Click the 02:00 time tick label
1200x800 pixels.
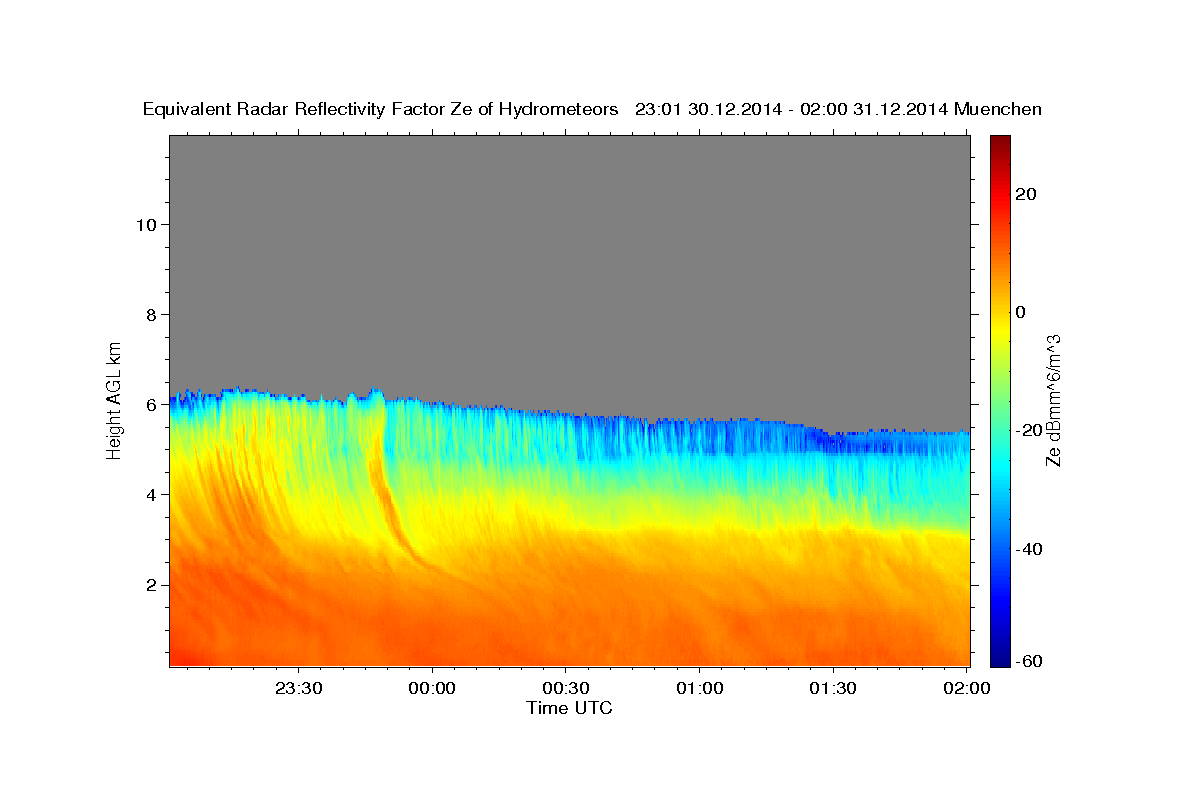point(966,689)
